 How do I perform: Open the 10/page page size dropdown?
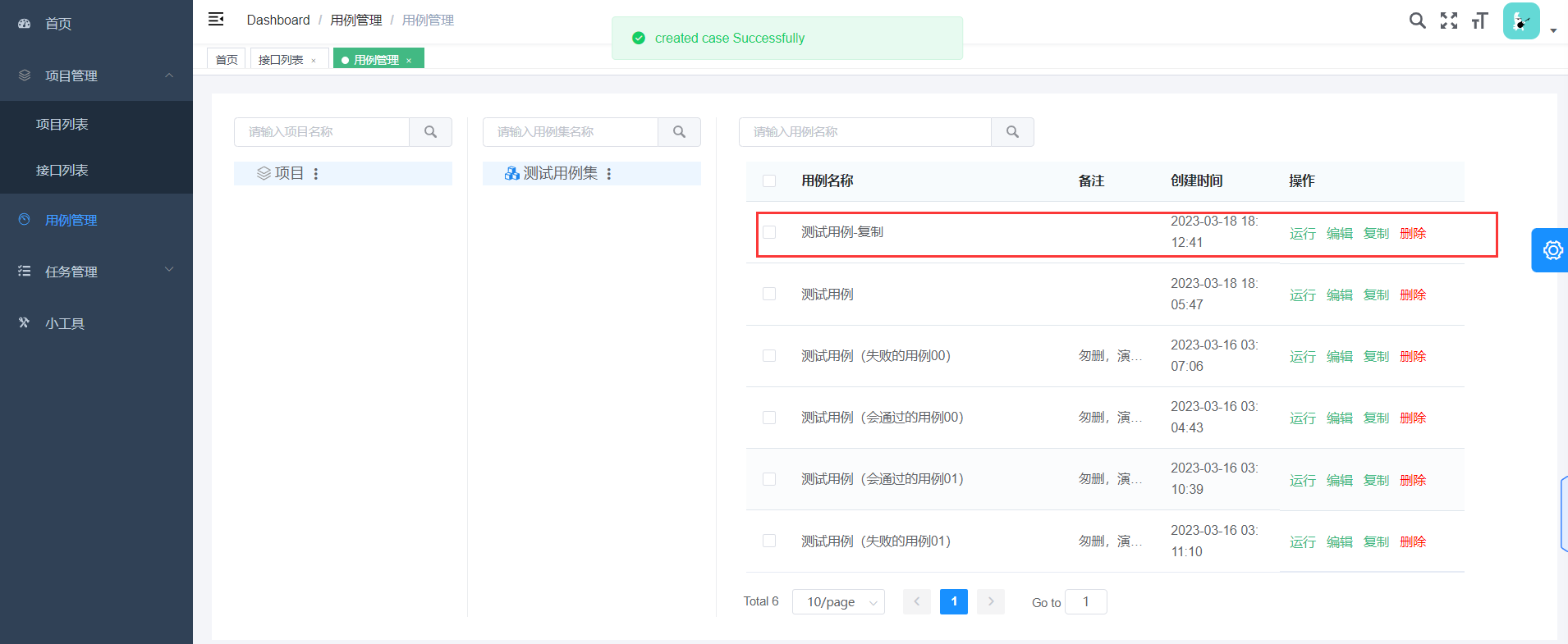click(838, 602)
